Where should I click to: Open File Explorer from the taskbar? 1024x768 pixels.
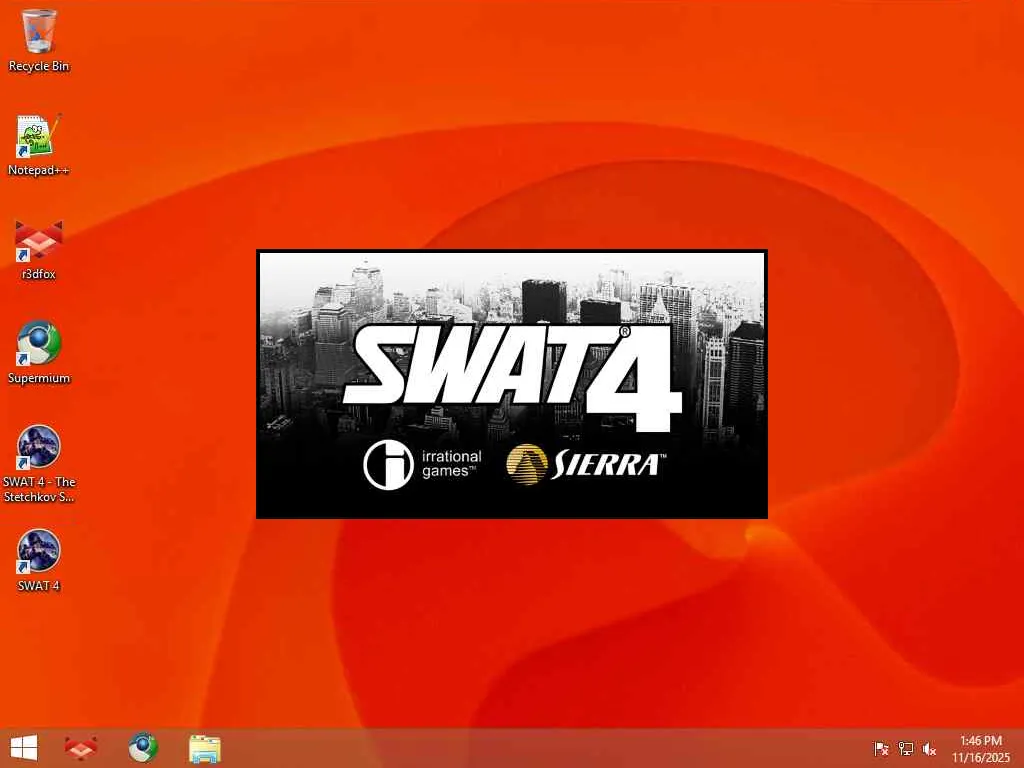(204, 748)
